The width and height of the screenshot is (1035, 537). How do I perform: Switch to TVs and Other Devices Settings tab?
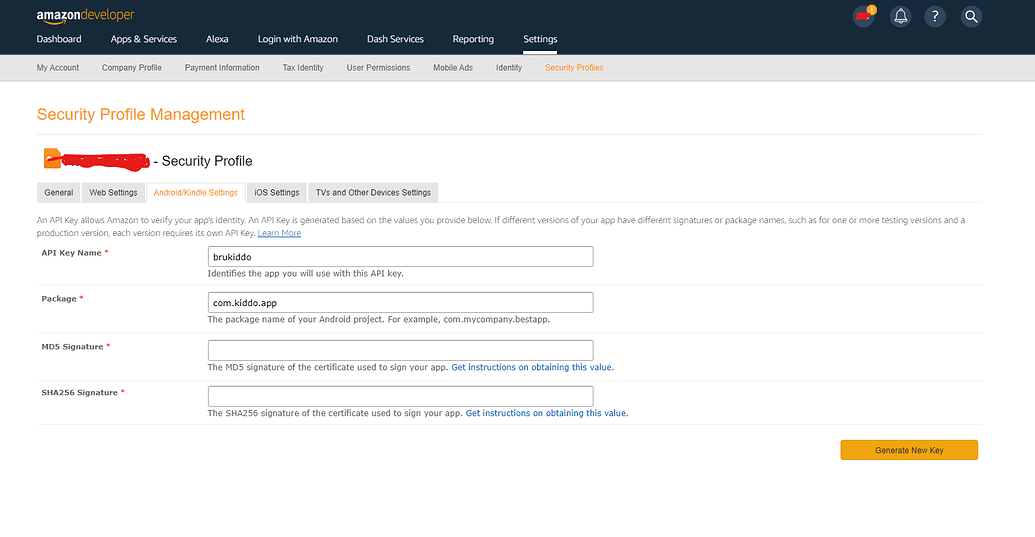373,193
